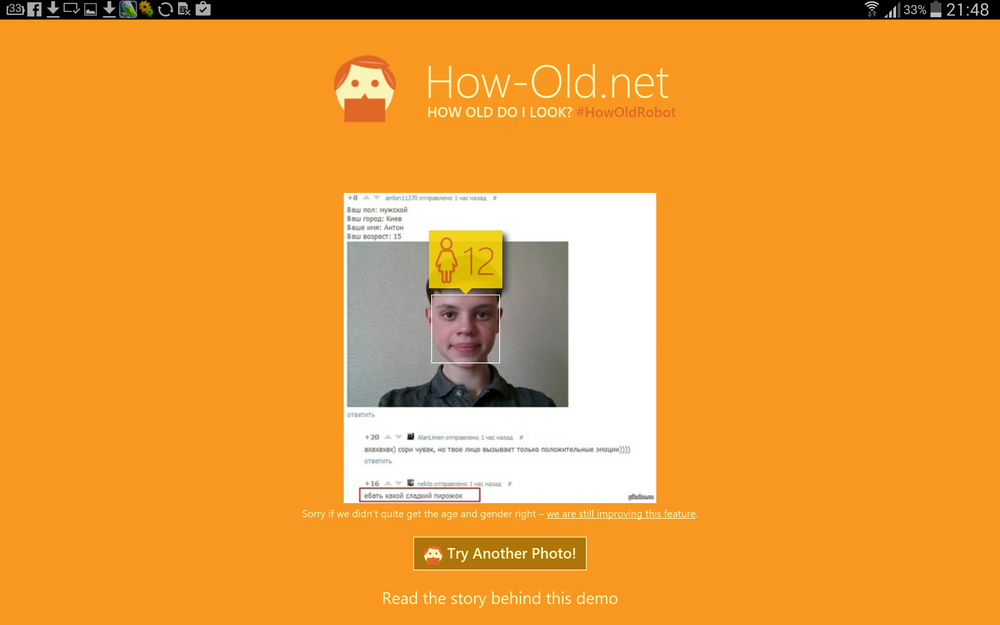The height and width of the screenshot is (625, 1000).
Task: Tap the picture/gallery notification icon
Action: pyautogui.click(x=90, y=10)
